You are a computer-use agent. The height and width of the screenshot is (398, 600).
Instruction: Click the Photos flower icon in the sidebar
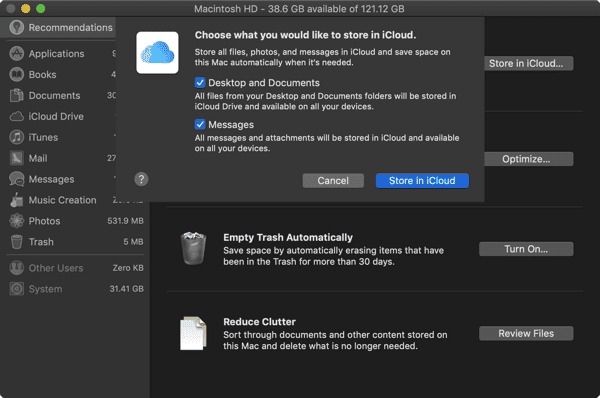coord(16,221)
